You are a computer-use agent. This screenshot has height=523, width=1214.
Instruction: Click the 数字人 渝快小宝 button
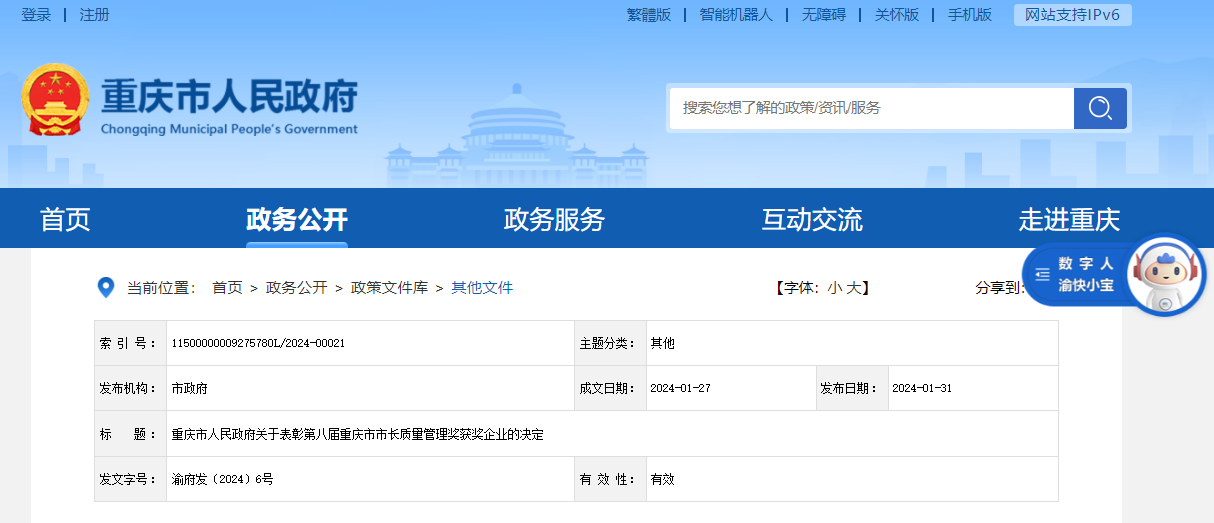point(1086,274)
